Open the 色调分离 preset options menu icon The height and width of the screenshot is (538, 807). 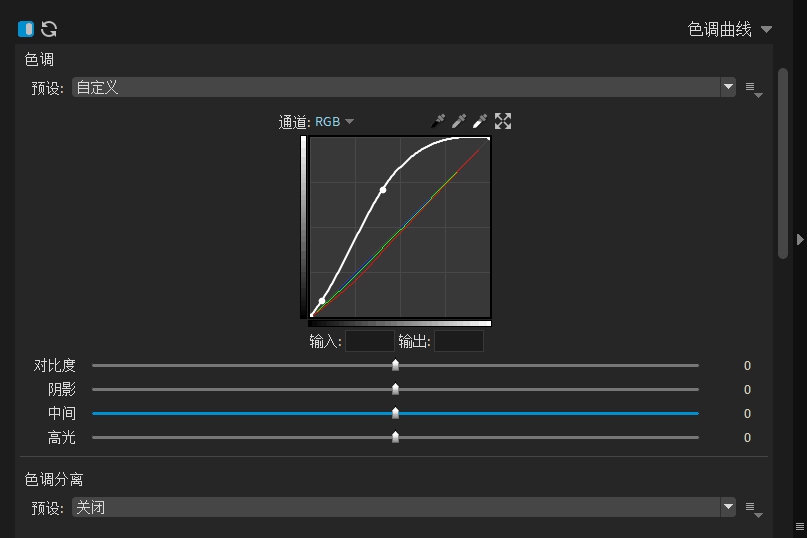pyautogui.click(x=753, y=509)
